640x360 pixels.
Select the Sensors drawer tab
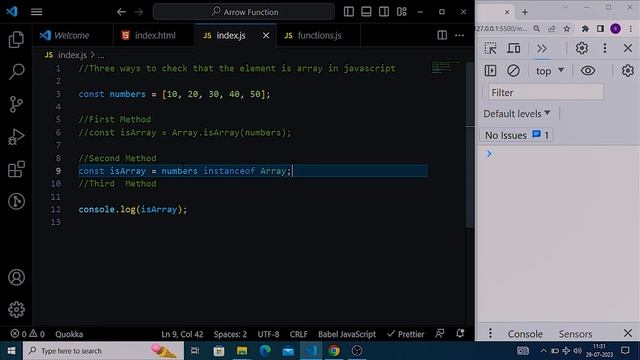pos(575,334)
